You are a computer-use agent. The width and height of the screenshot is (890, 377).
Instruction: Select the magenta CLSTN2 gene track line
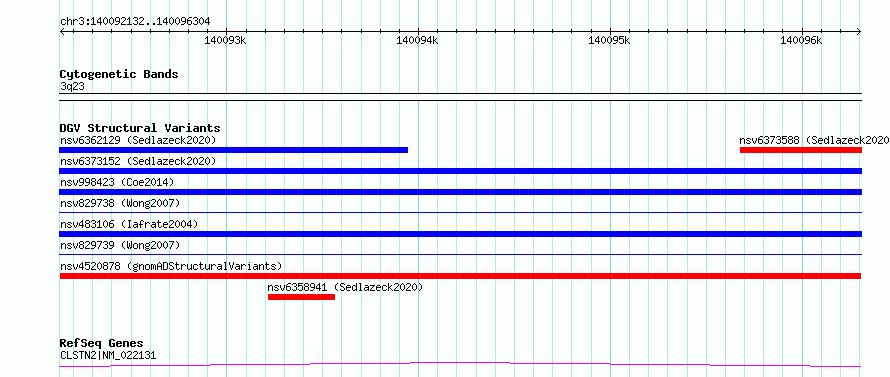460,365
